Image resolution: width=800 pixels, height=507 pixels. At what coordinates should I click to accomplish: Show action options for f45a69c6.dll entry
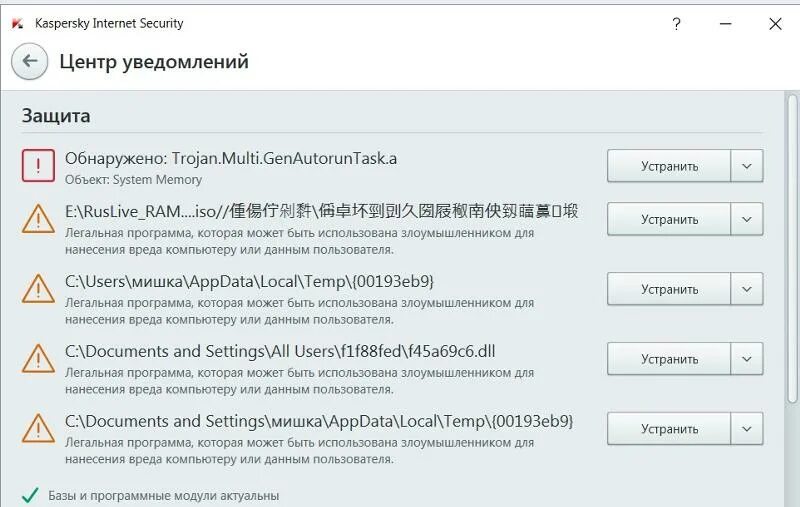pyautogui.click(x=747, y=359)
